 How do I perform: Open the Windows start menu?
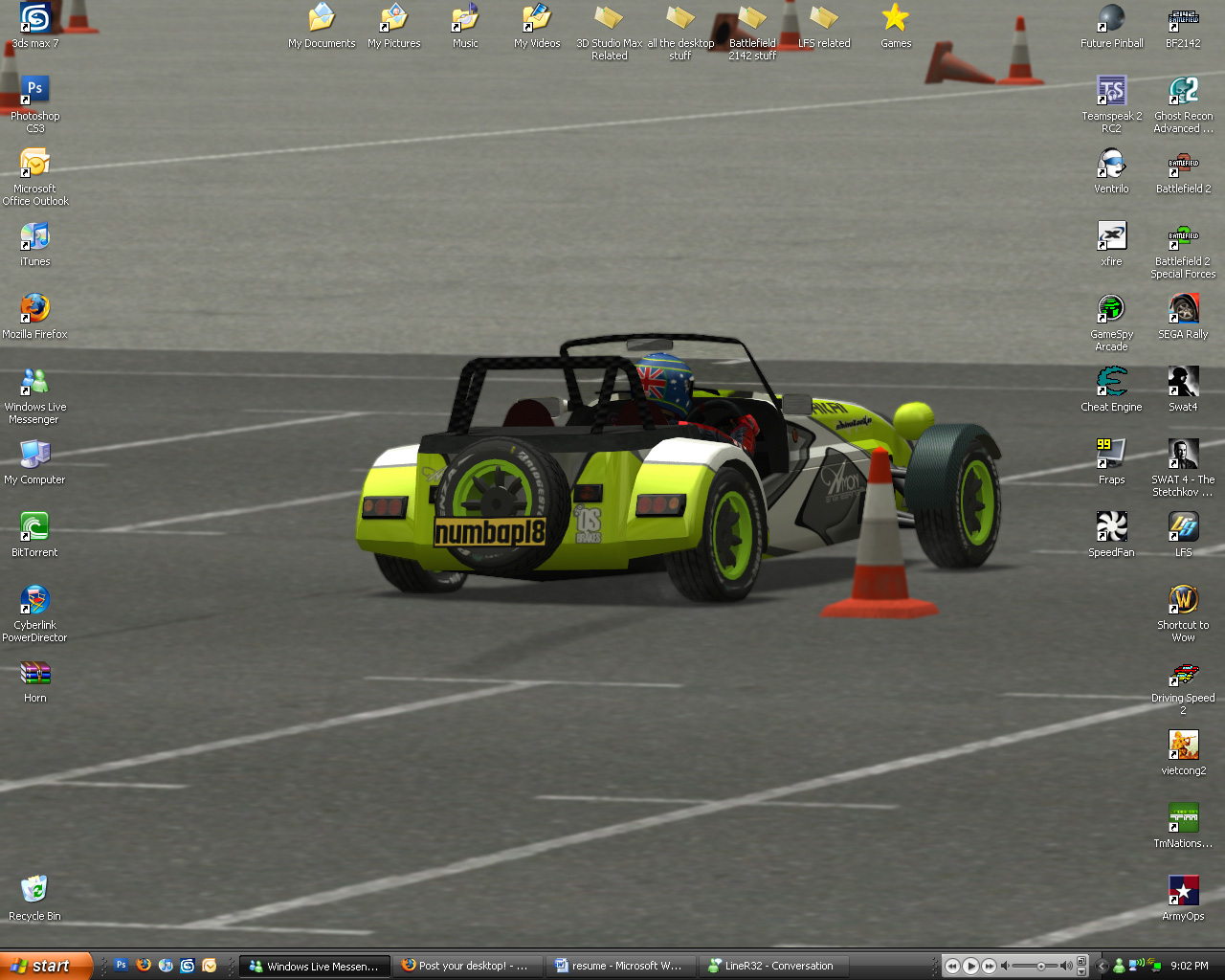pyautogui.click(x=46, y=966)
